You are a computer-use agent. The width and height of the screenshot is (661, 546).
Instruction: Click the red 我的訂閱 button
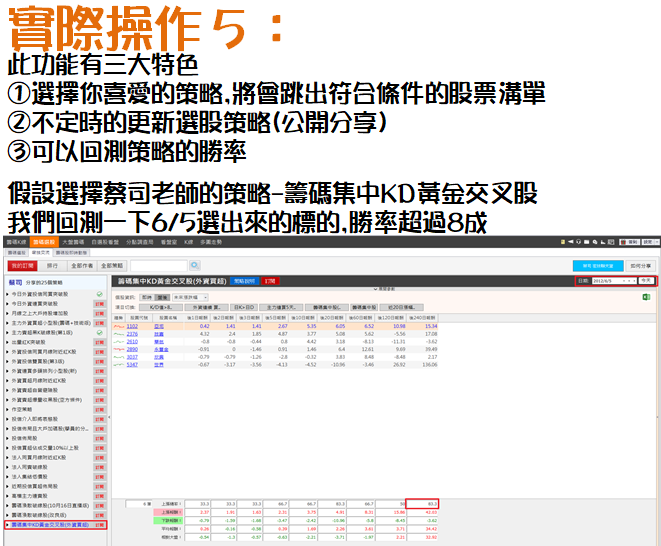[21, 266]
